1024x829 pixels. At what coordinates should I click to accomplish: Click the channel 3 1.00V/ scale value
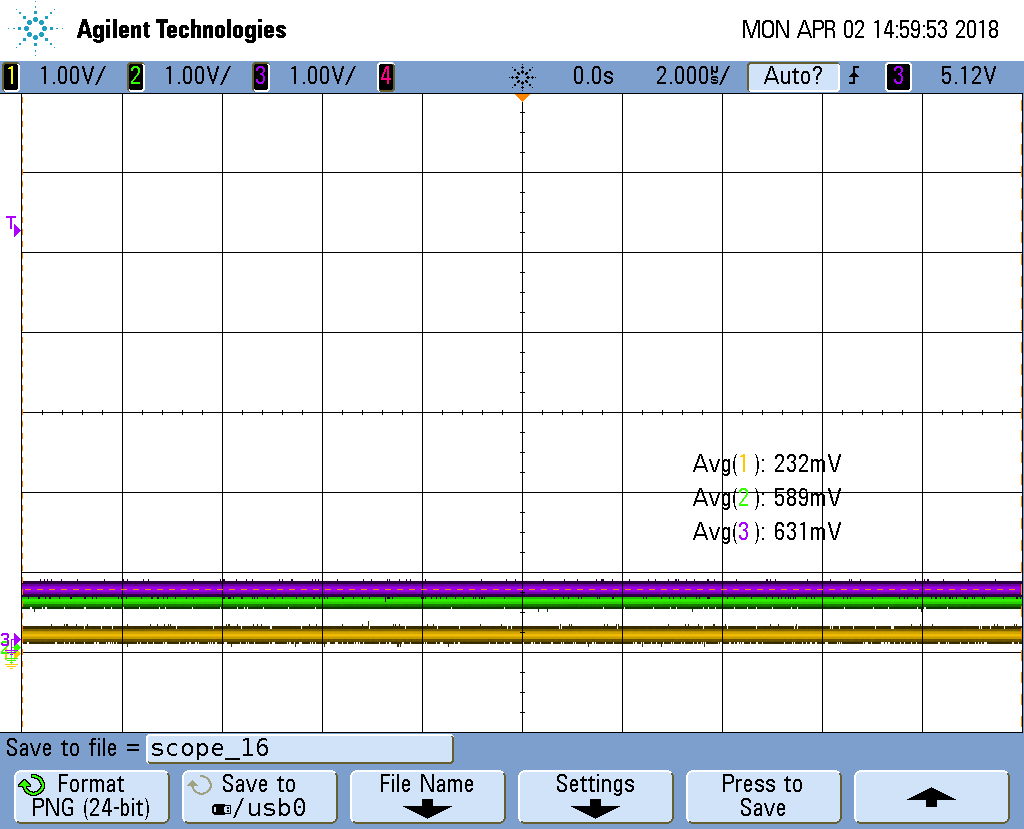coord(323,76)
